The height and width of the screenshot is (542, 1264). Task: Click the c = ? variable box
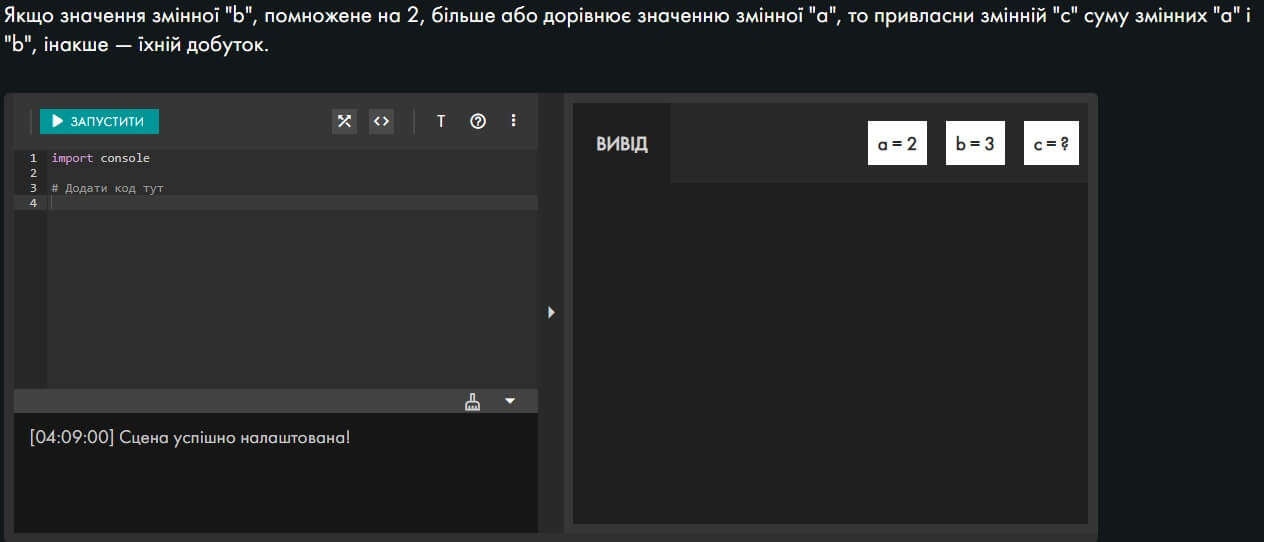click(1051, 144)
